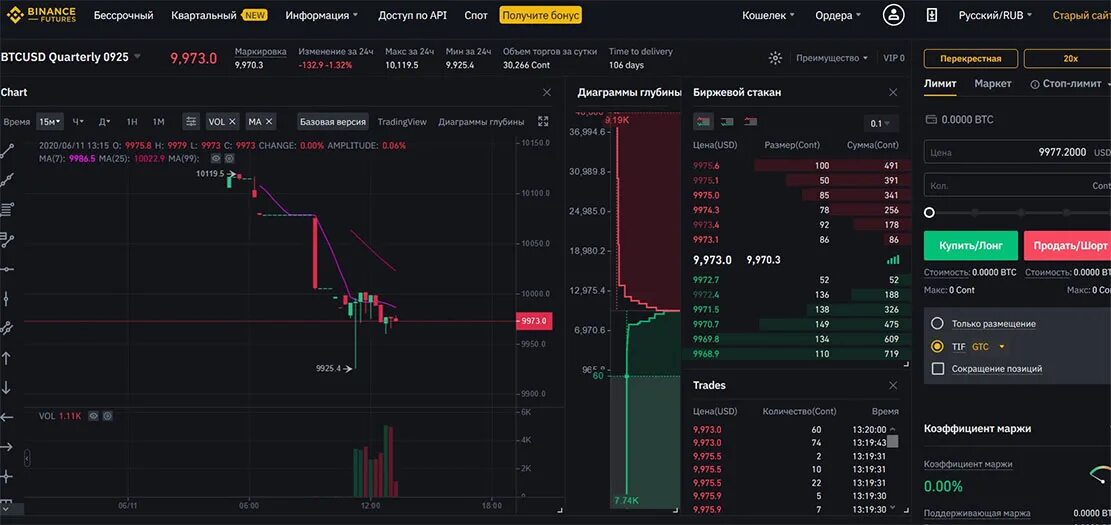Click the Получите бонус button
Screen dimensions: 1111x525
click(541, 15)
